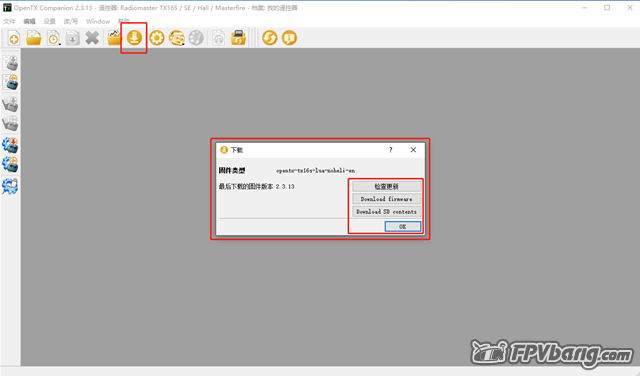Open the 读/写 menu
Screen dimensions: 640x376
71,21
